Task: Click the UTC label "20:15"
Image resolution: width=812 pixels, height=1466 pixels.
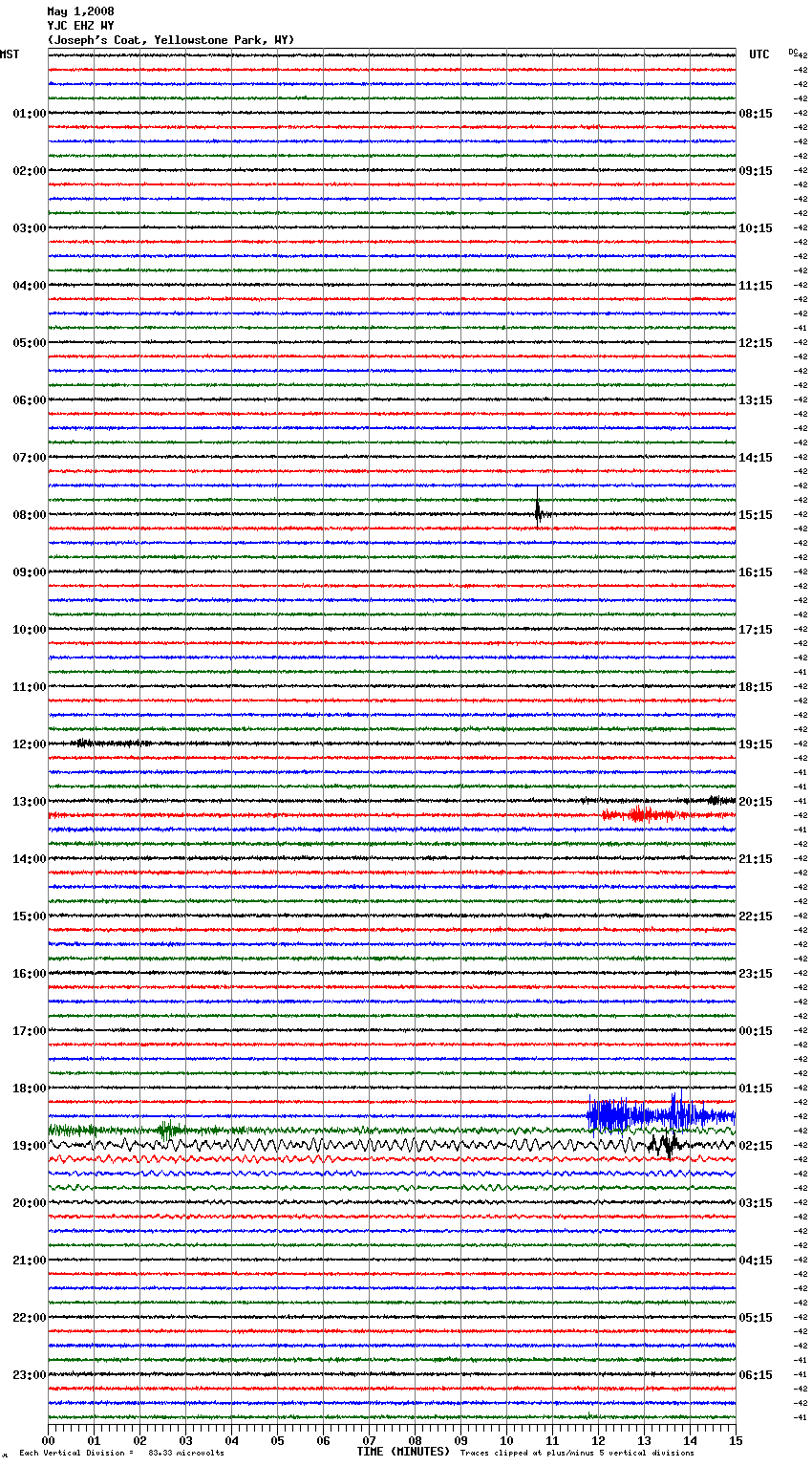Action: pos(756,802)
